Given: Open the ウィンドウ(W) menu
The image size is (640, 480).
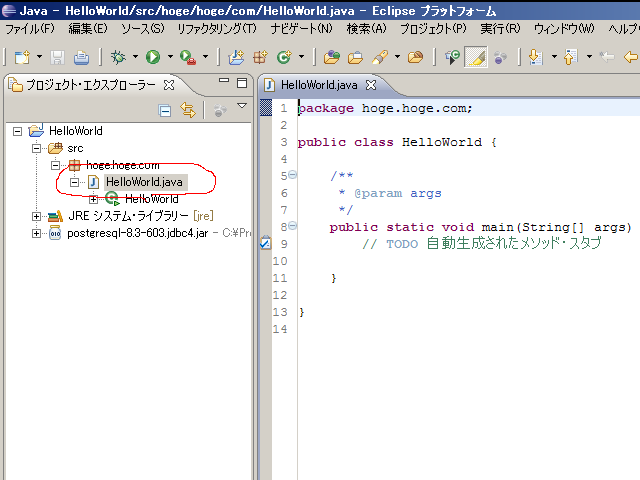Looking at the screenshot, I should tap(564, 29).
